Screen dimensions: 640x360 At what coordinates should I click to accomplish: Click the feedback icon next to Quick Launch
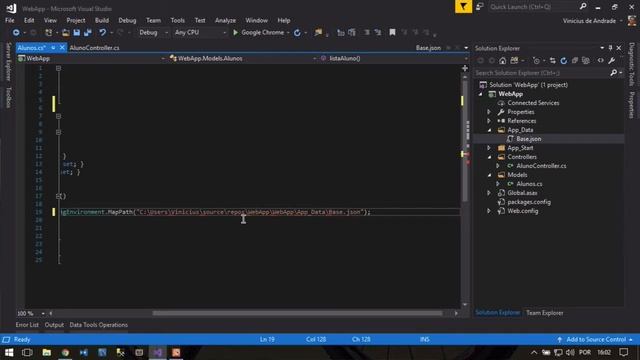point(480,7)
